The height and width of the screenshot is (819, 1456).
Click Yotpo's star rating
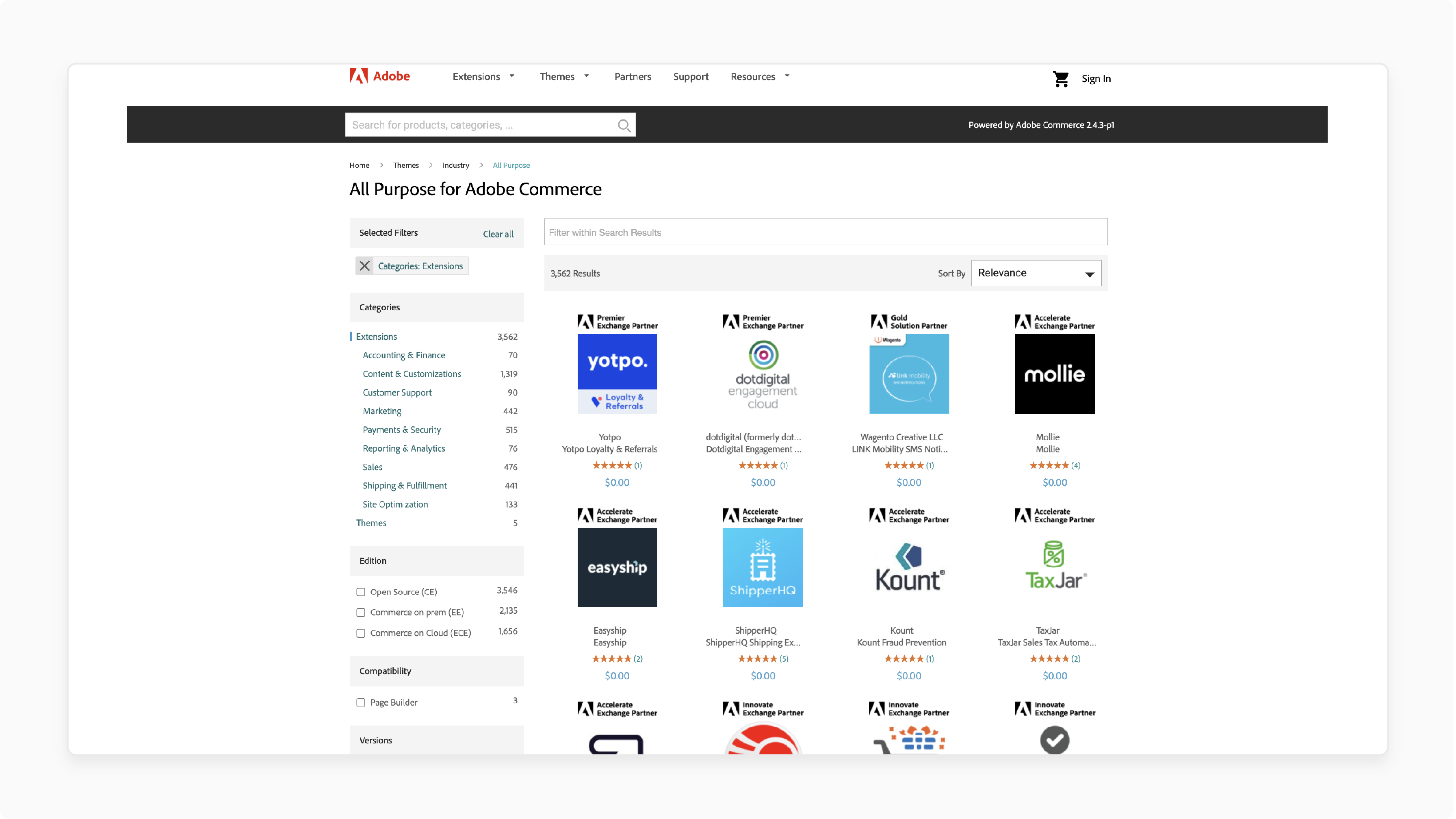[x=611, y=465]
